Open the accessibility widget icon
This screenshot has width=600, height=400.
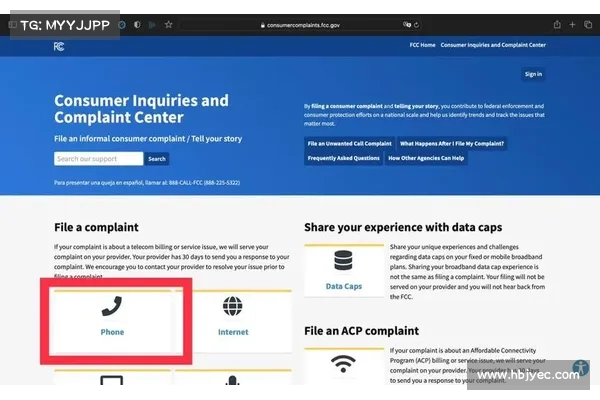580,368
